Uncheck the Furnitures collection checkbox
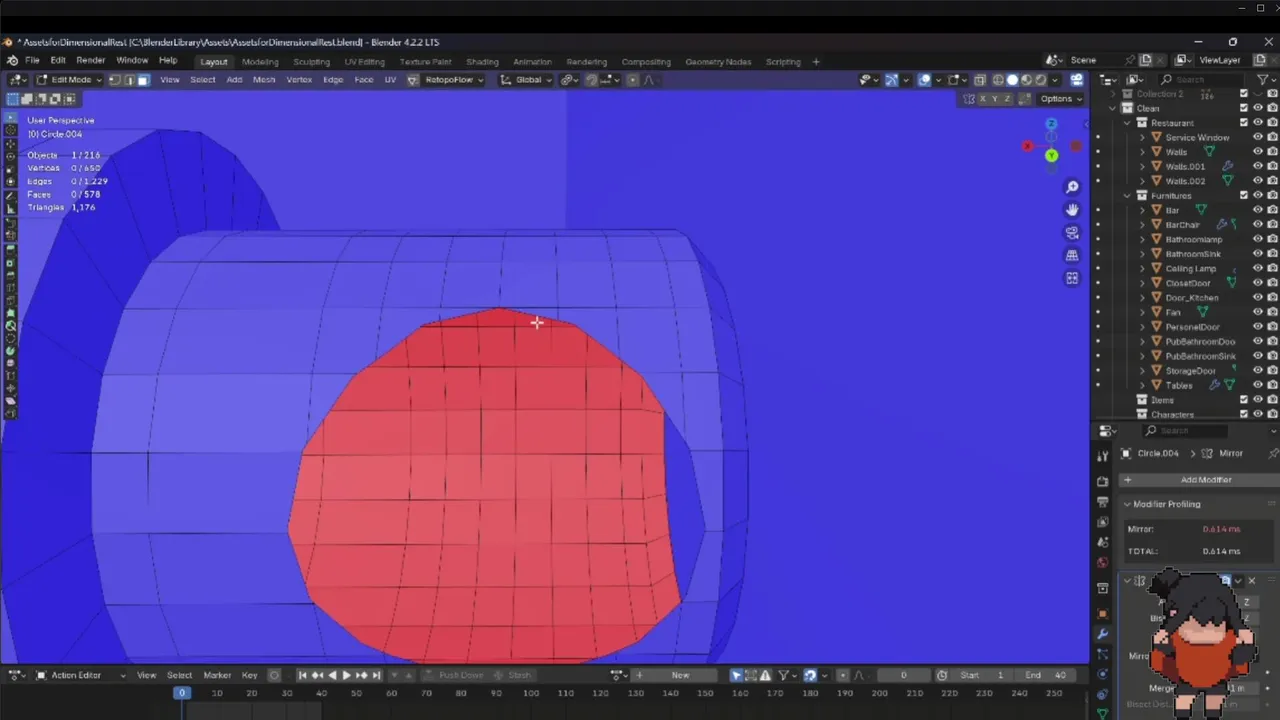 (1244, 196)
